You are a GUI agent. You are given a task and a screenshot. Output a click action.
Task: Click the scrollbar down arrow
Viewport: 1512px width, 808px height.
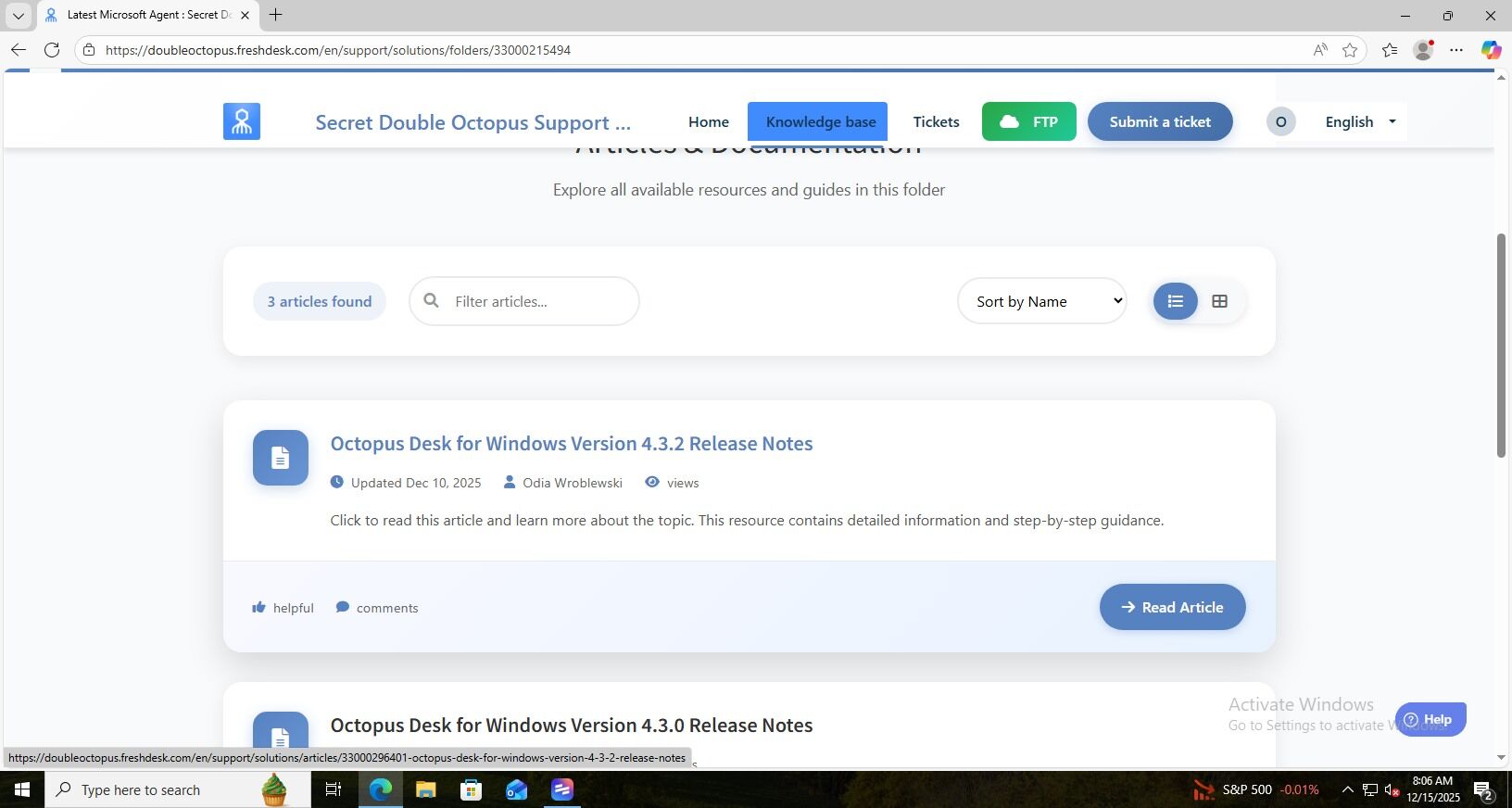1502,758
